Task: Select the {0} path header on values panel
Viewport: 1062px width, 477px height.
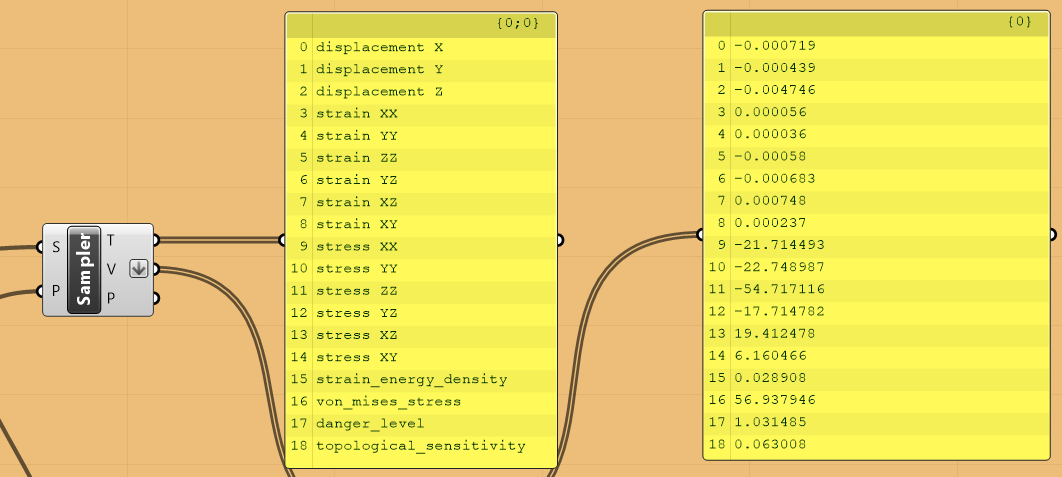Action: click(x=1020, y=21)
